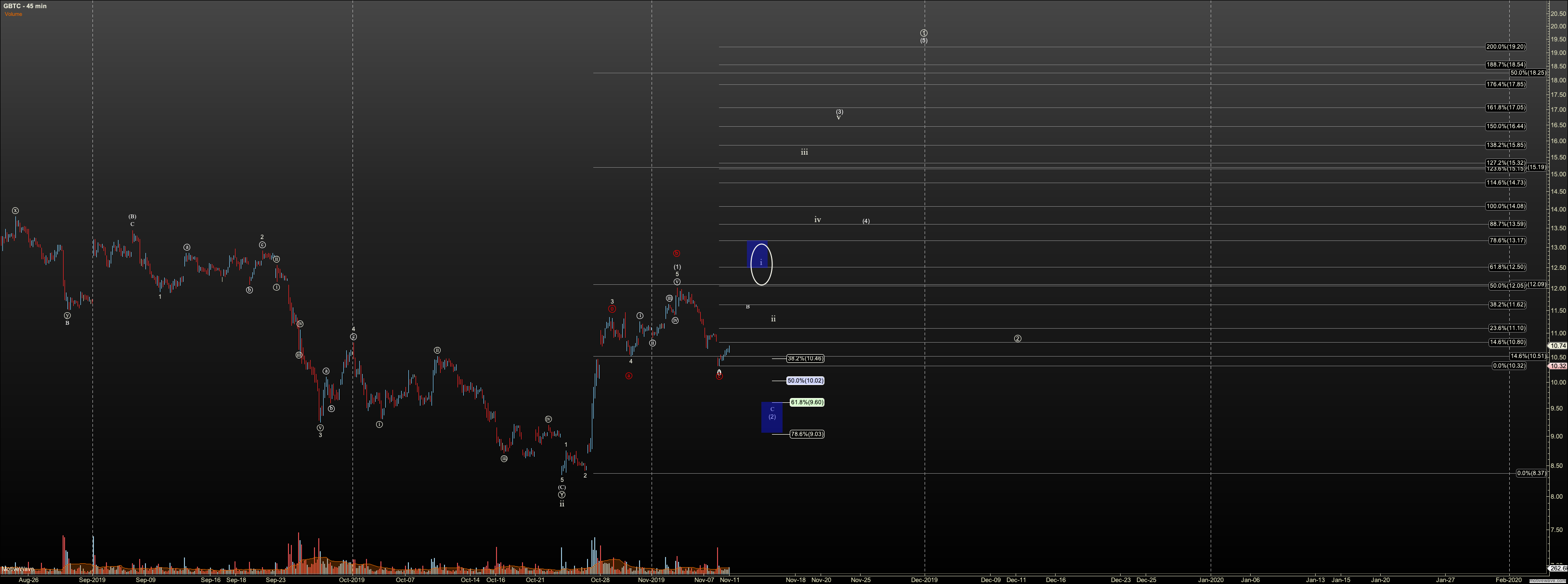Select the Oct-2019 date axis label
1568x584 pixels.
point(352,580)
